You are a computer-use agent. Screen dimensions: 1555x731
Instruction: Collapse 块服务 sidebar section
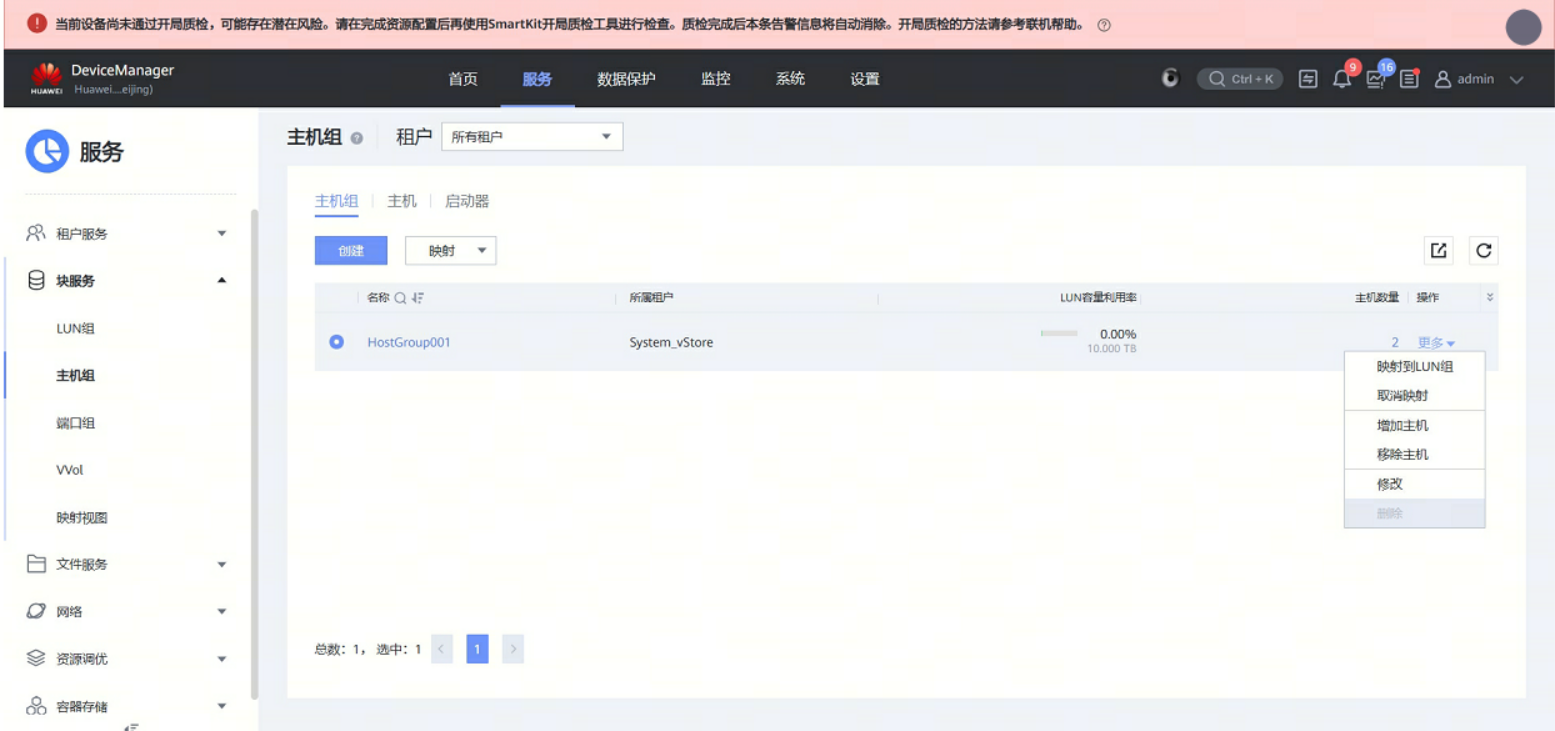(222, 280)
